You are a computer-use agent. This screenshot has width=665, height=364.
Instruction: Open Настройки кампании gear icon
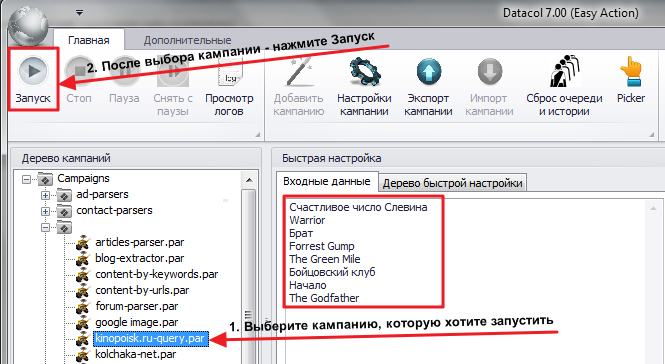coord(364,71)
